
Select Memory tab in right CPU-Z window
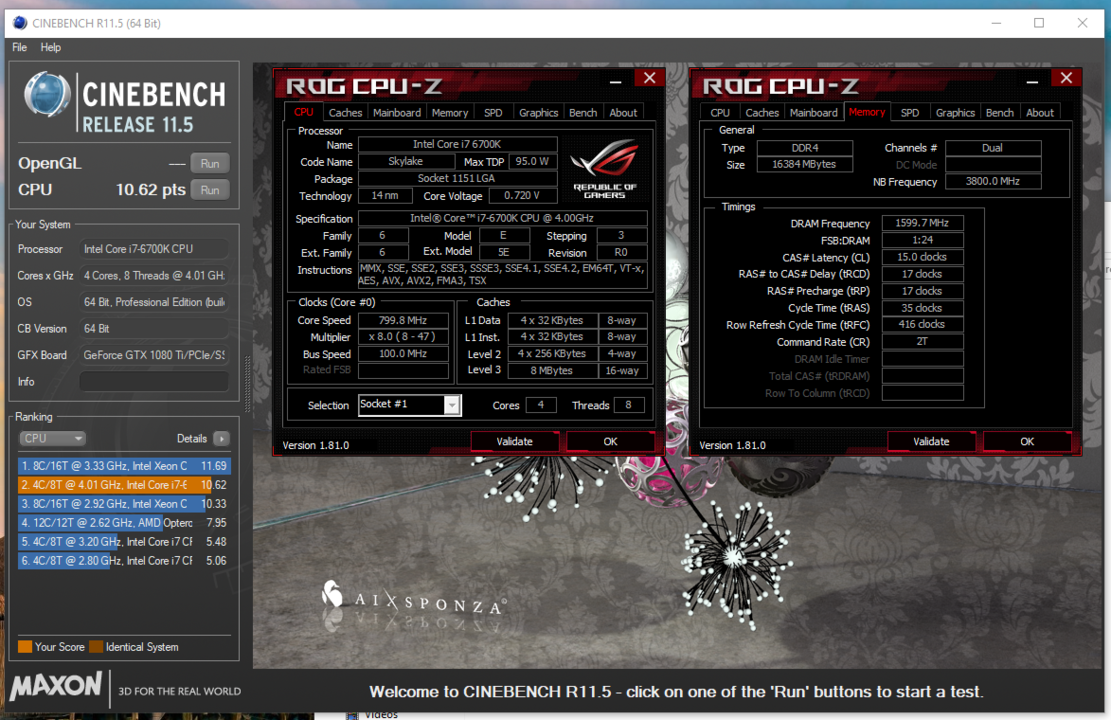click(x=867, y=112)
